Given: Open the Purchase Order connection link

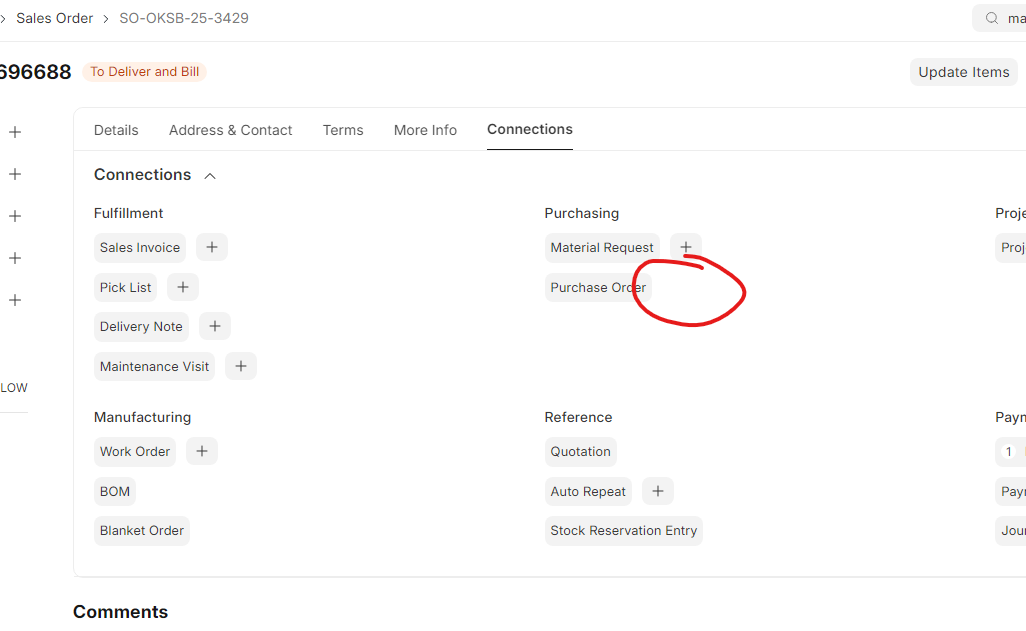Looking at the screenshot, I should [598, 287].
